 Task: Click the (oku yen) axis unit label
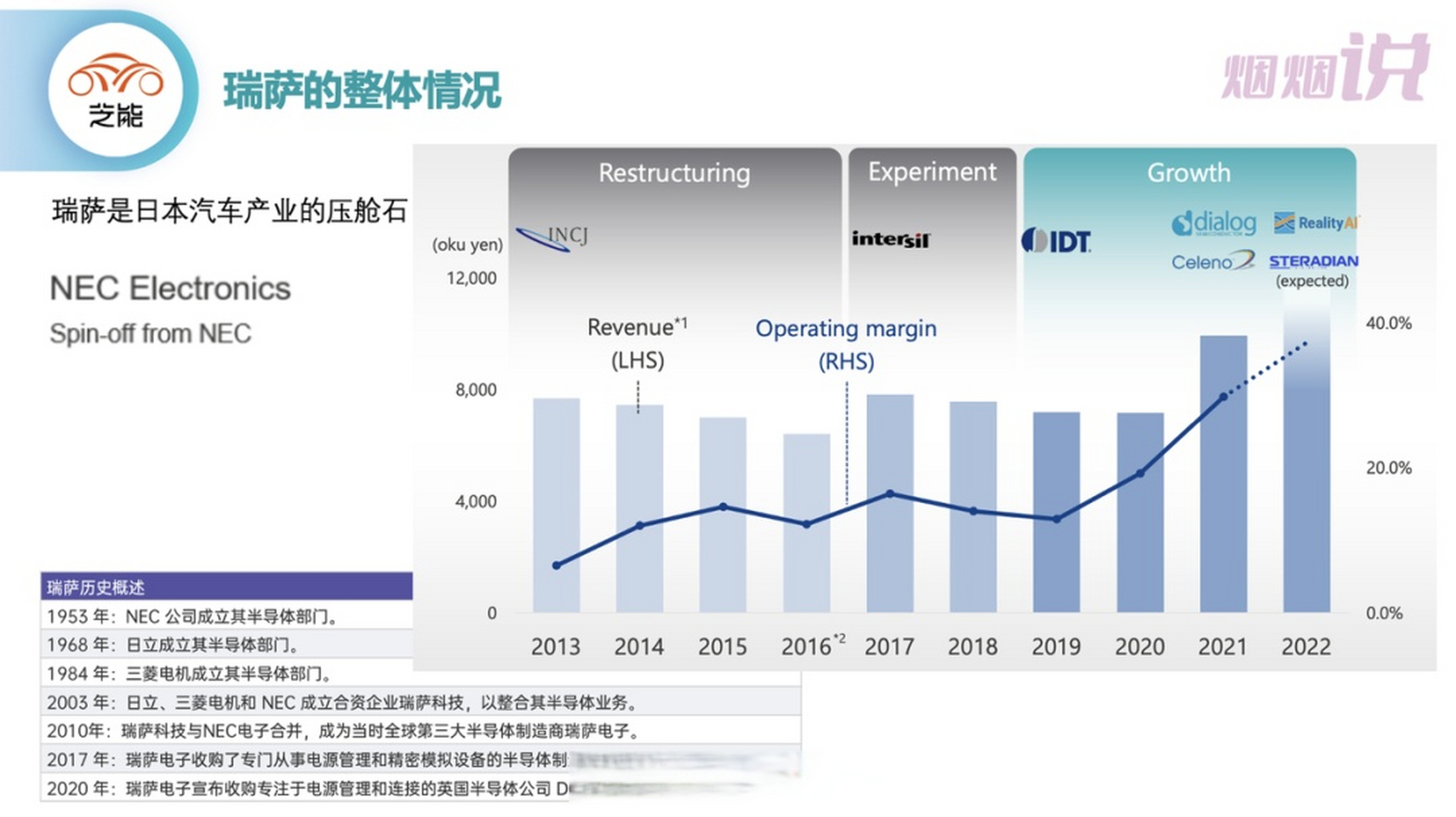(x=467, y=244)
